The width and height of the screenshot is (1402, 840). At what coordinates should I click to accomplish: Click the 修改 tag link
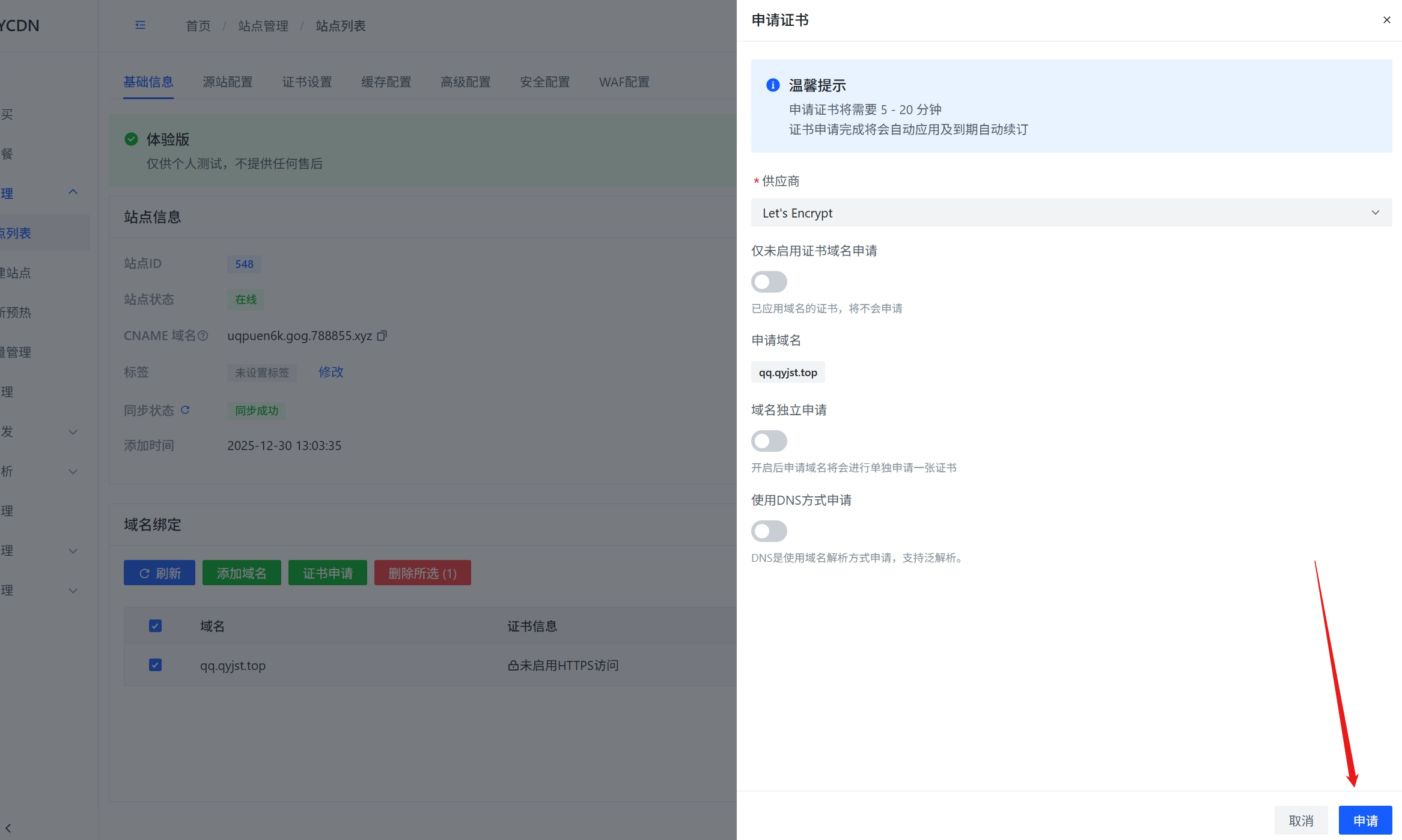331,372
